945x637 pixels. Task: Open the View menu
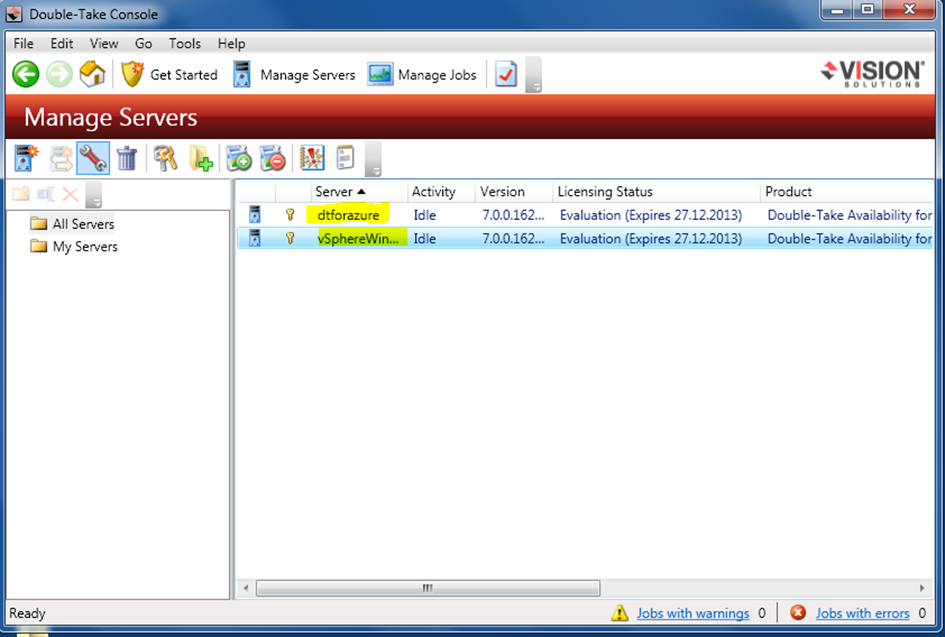point(103,44)
